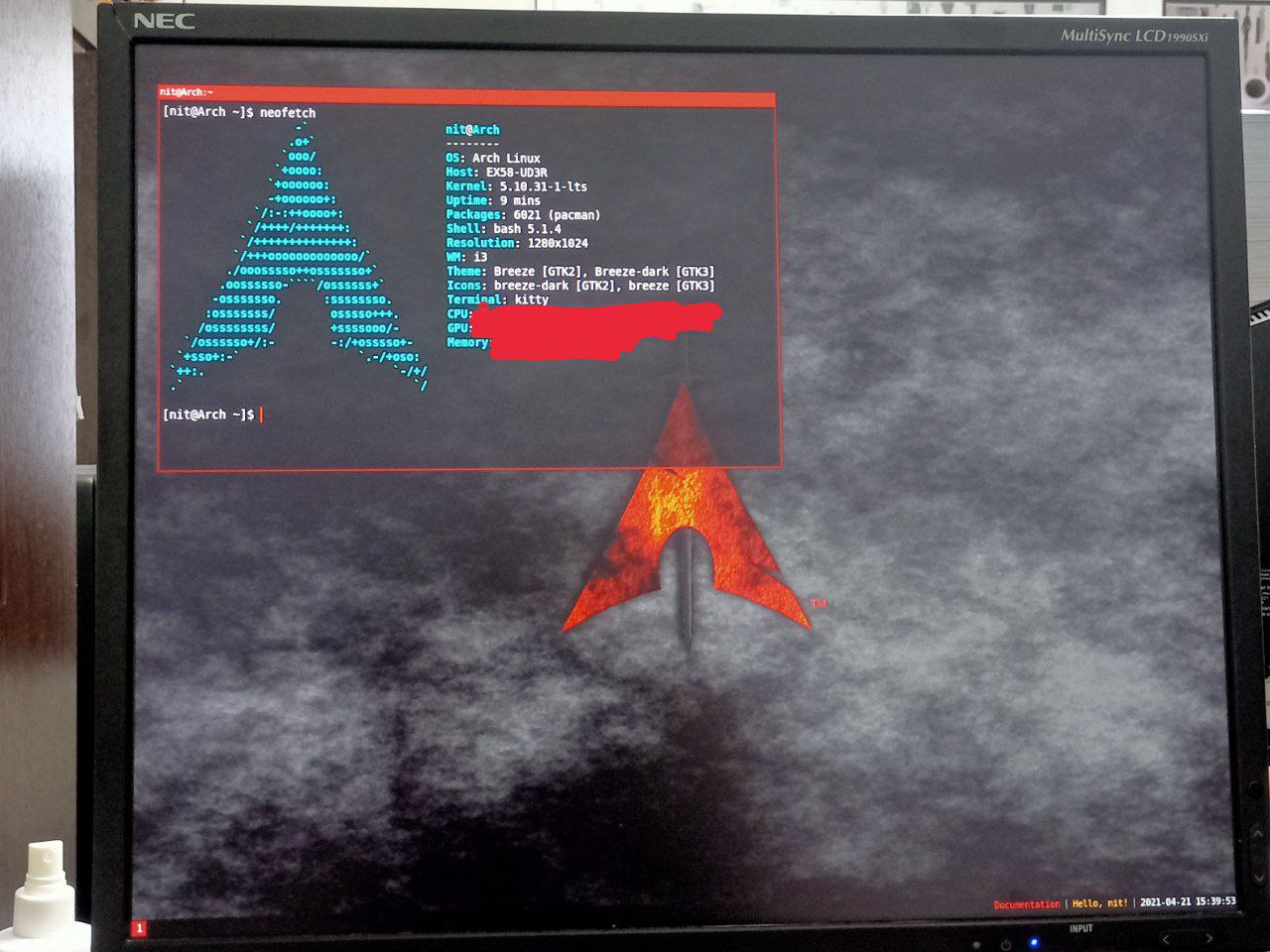1270x952 pixels.
Task: Select the 'Resolution: 1280x1024' line
Action: 517,243
